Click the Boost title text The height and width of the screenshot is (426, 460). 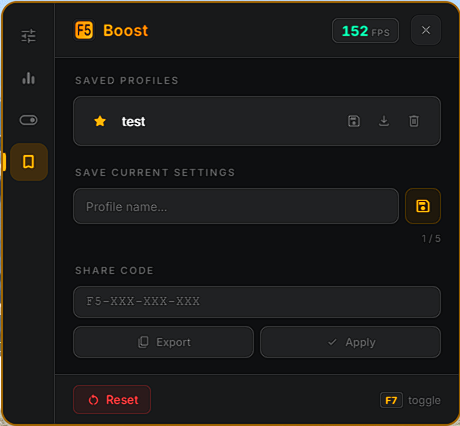125,30
